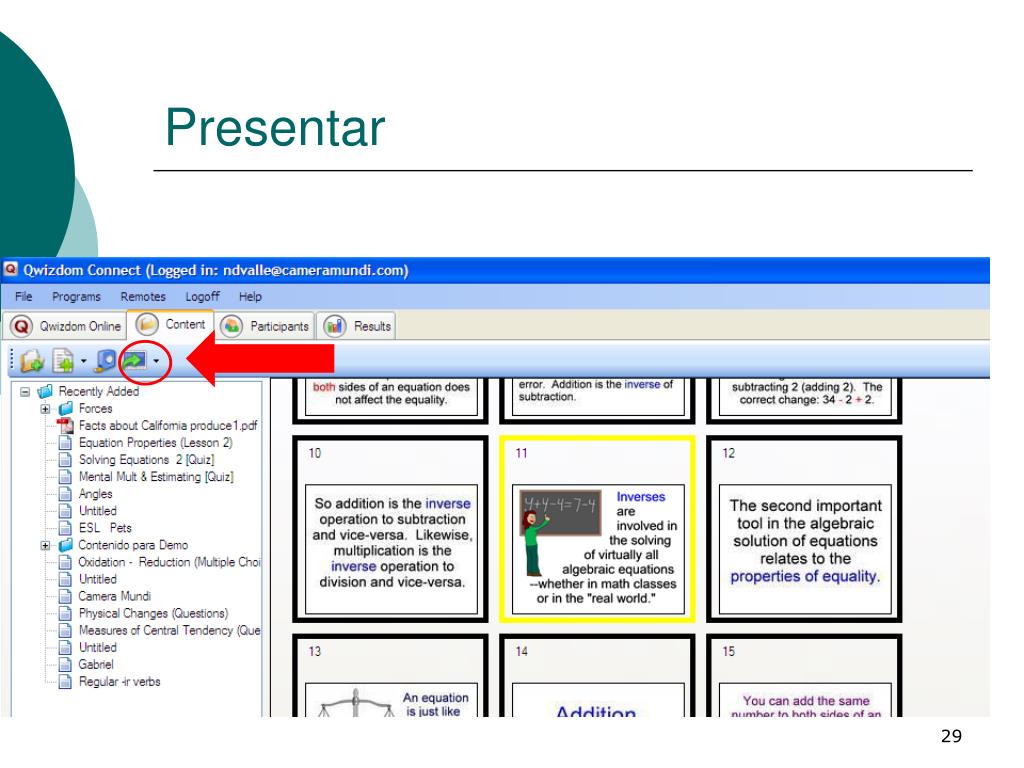Open the Present dropdown arrow
The height and width of the screenshot is (768, 1024).
point(156,360)
